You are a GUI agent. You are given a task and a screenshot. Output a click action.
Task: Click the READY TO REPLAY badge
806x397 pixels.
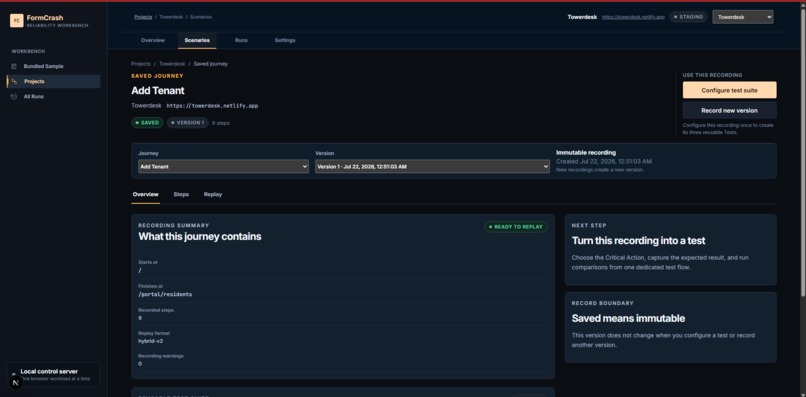(516, 227)
